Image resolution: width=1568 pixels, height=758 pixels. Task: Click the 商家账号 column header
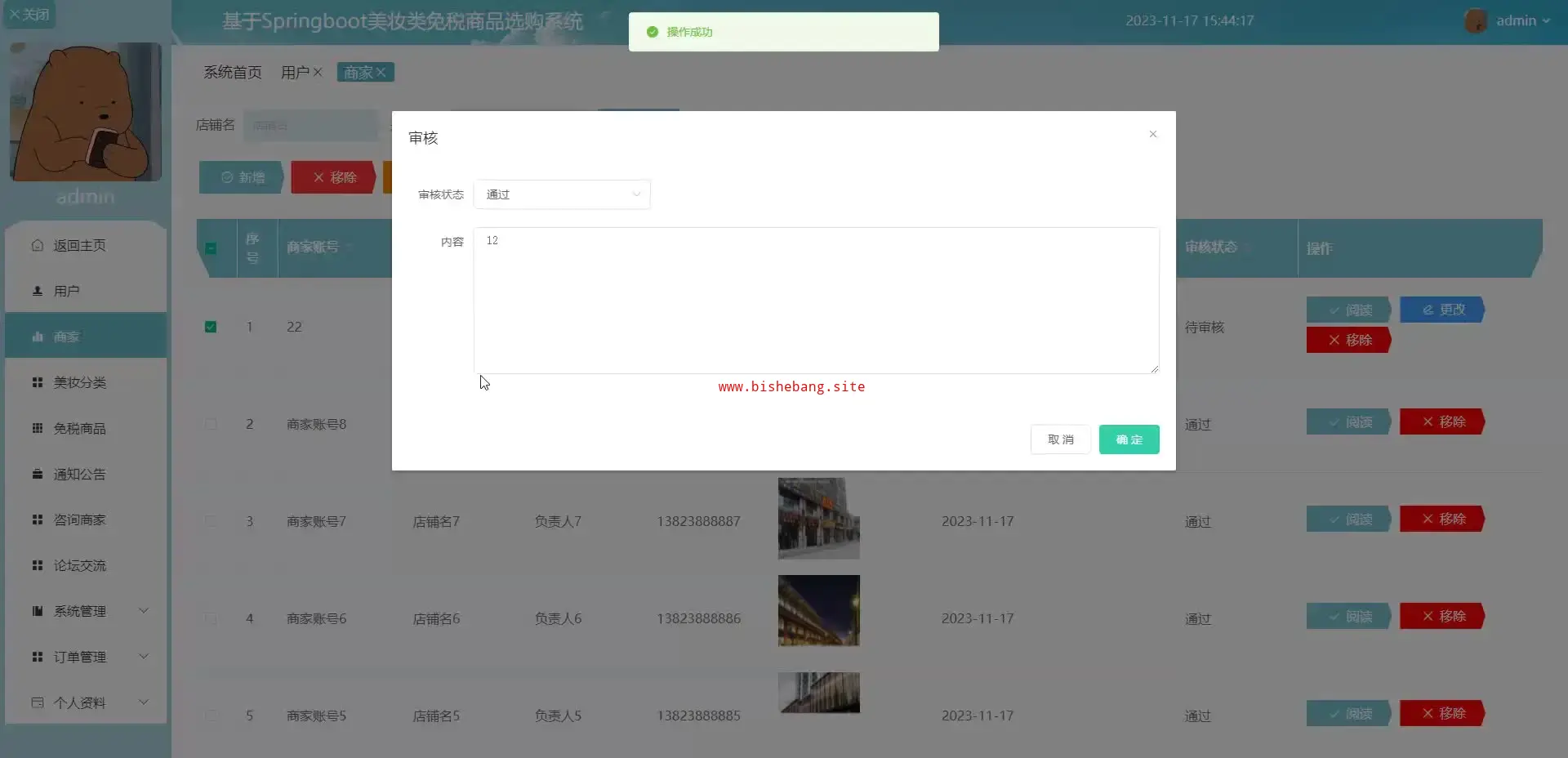[x=313, y=247]
